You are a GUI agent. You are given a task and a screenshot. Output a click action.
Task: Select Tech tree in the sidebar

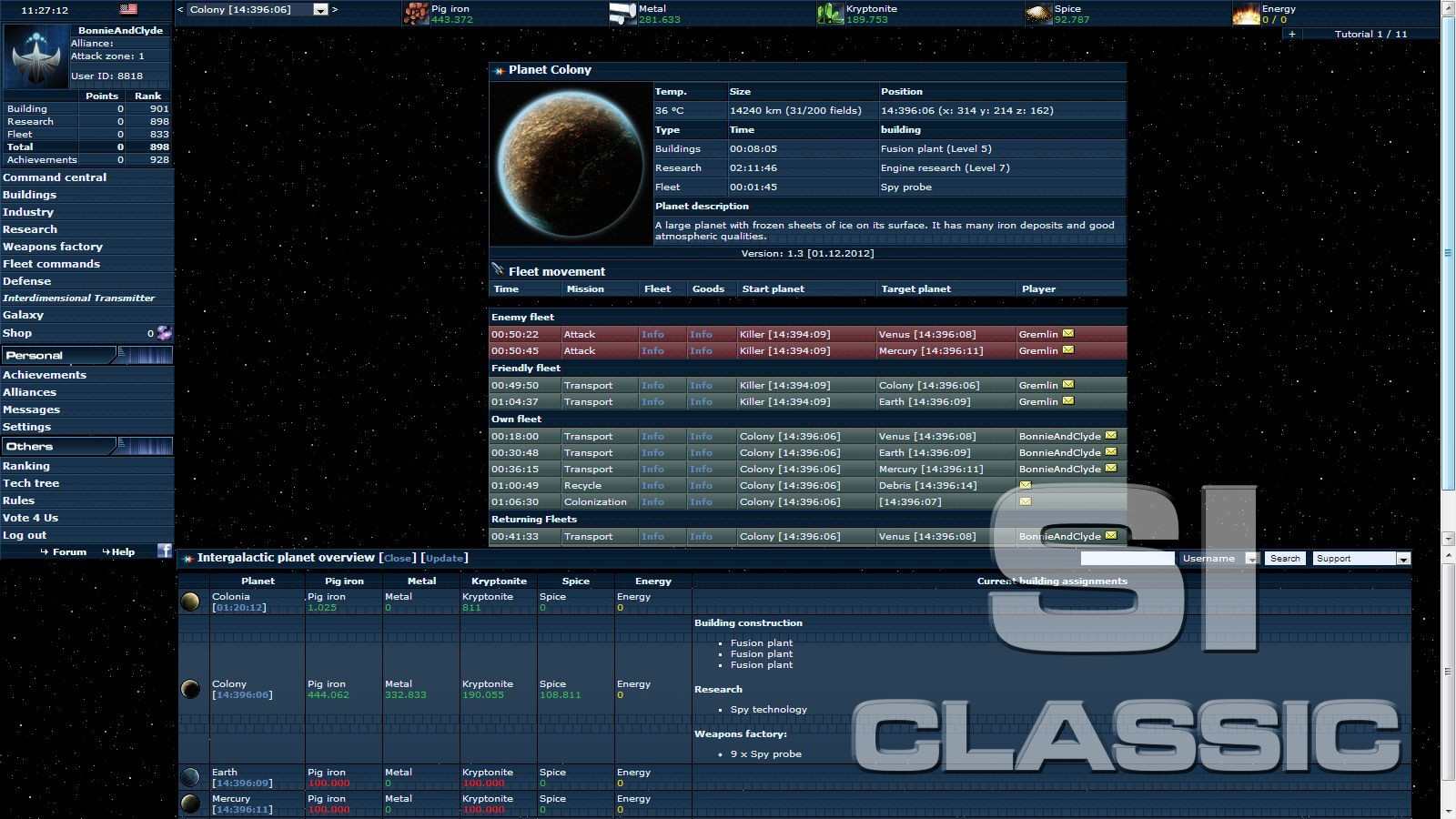31,483
